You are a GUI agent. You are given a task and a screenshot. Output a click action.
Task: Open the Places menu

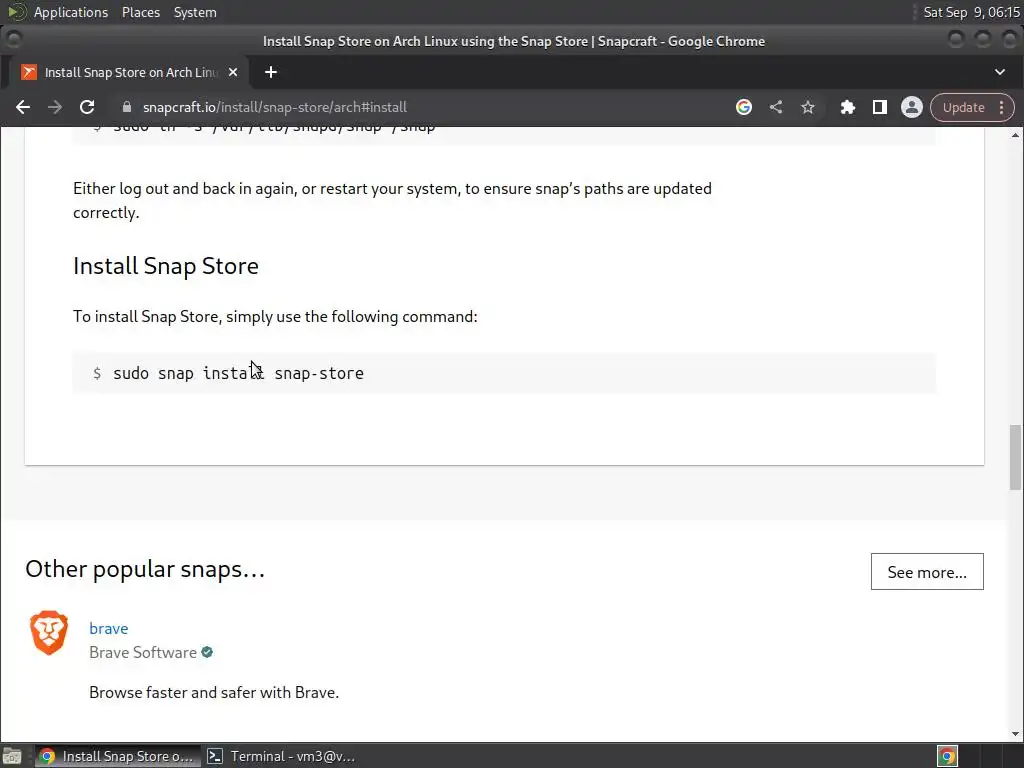tap(141, 12)
